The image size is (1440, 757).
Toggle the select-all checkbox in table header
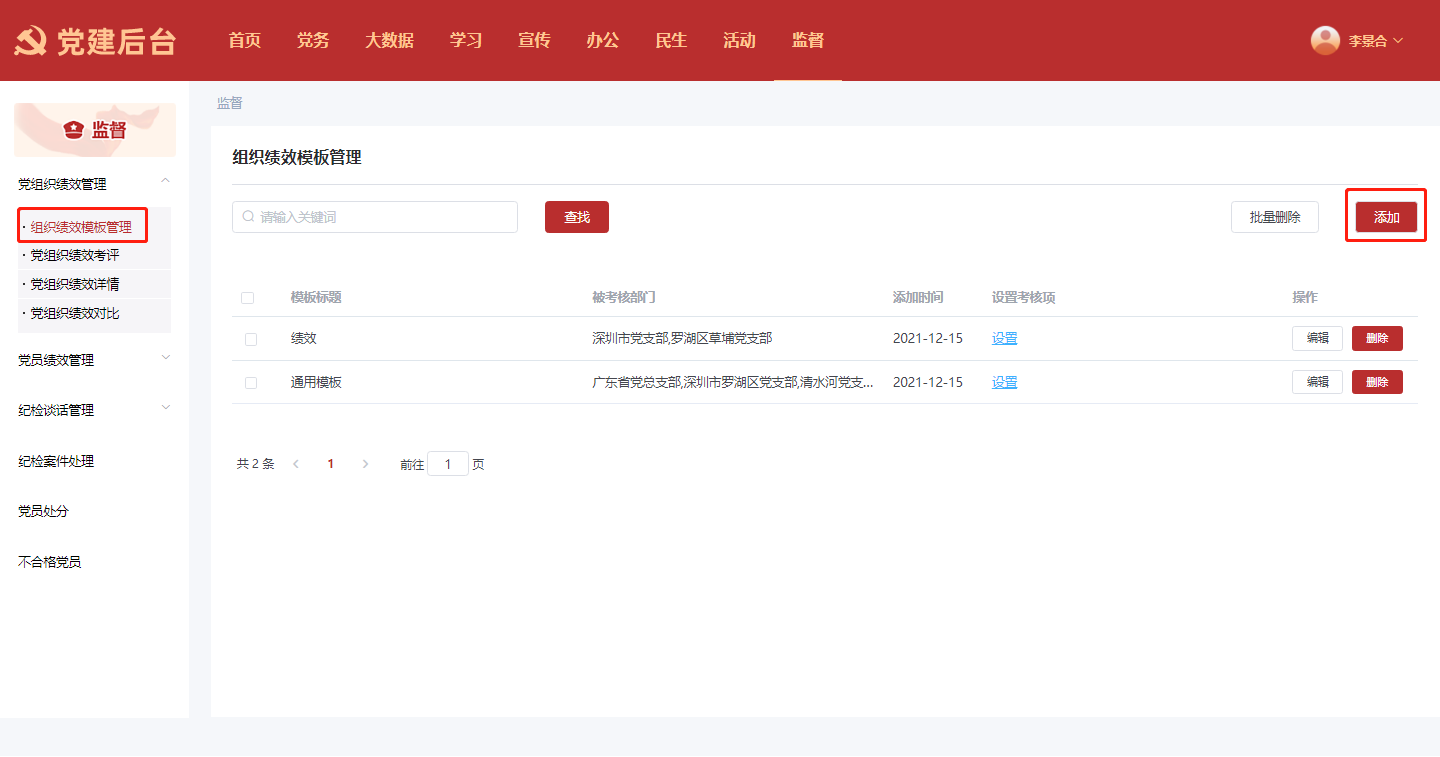click(248, 298)
